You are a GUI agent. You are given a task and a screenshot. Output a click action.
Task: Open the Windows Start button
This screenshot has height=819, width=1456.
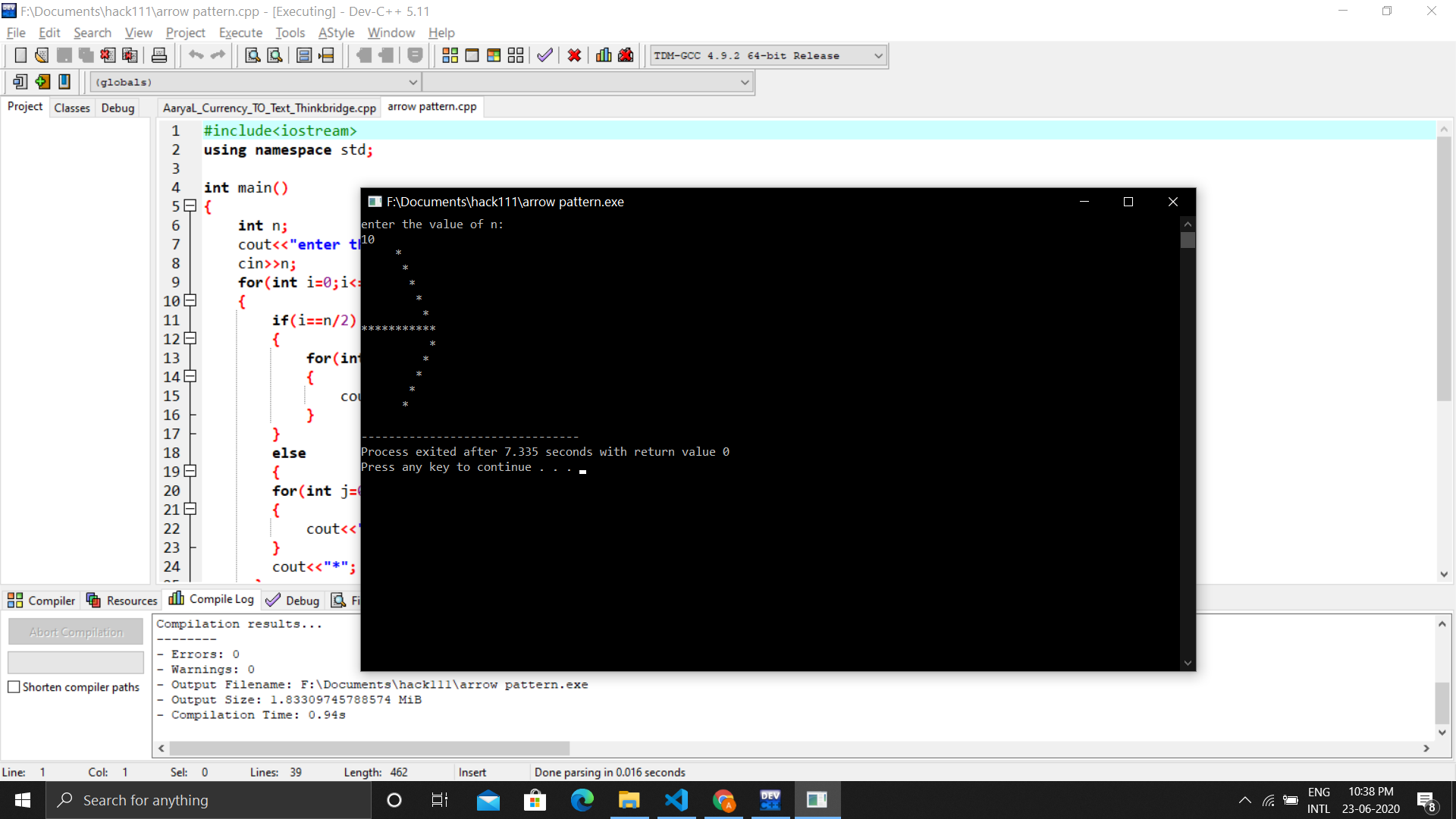23,800
